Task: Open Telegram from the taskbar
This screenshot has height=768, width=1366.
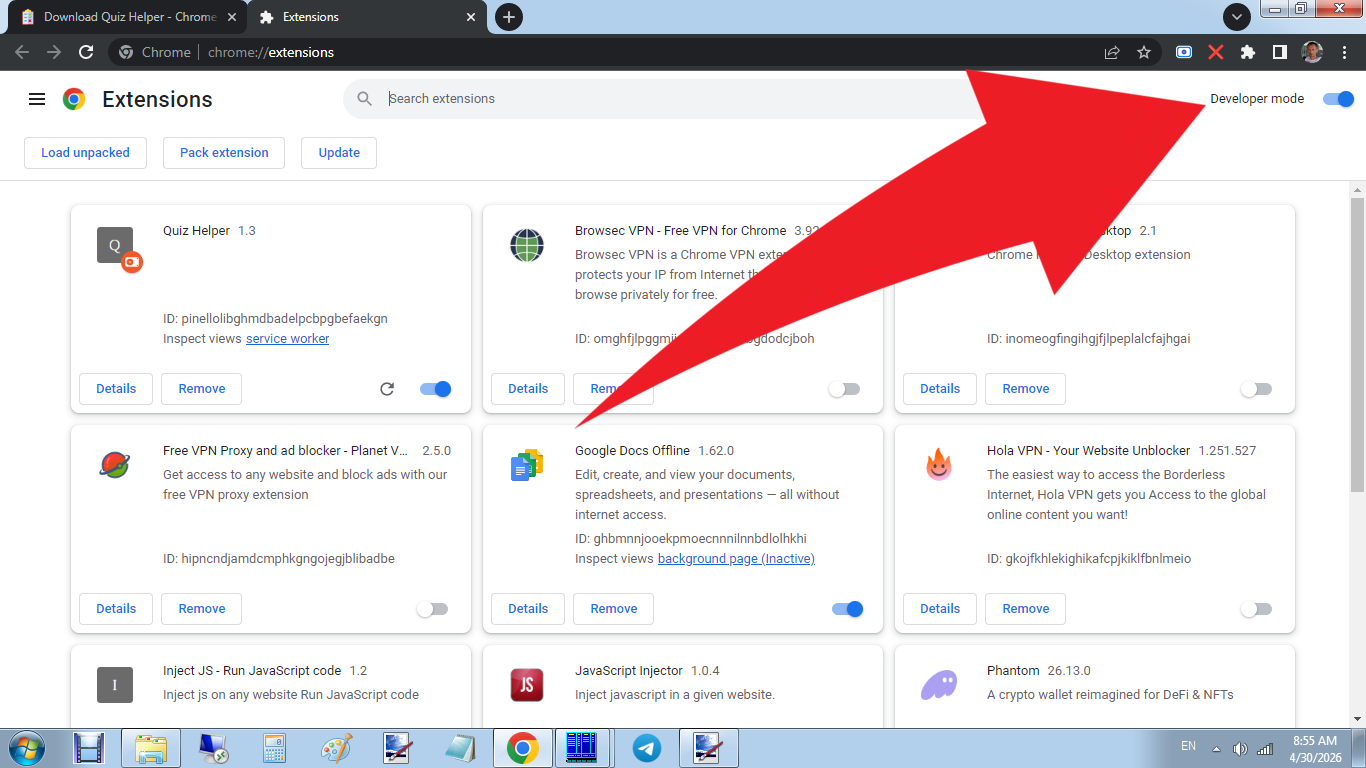Action: tap(647, 748)
